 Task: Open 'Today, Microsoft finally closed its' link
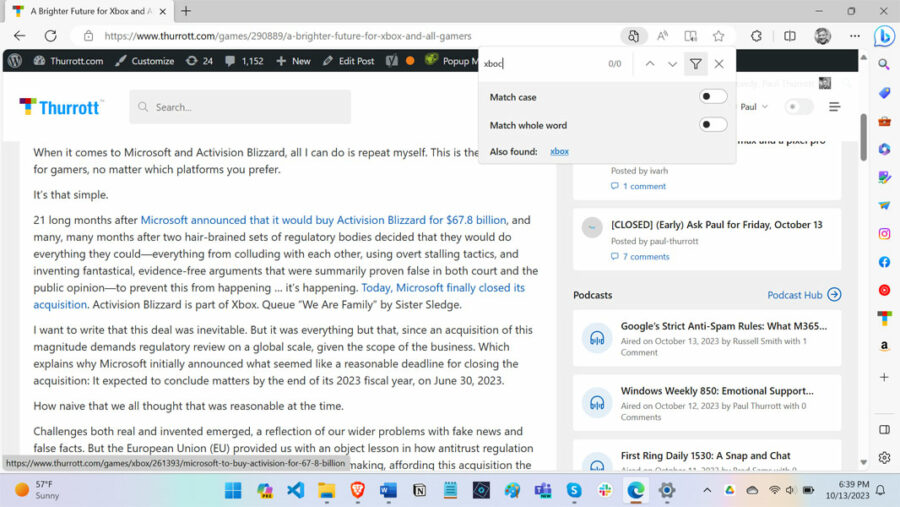[443, 288]
